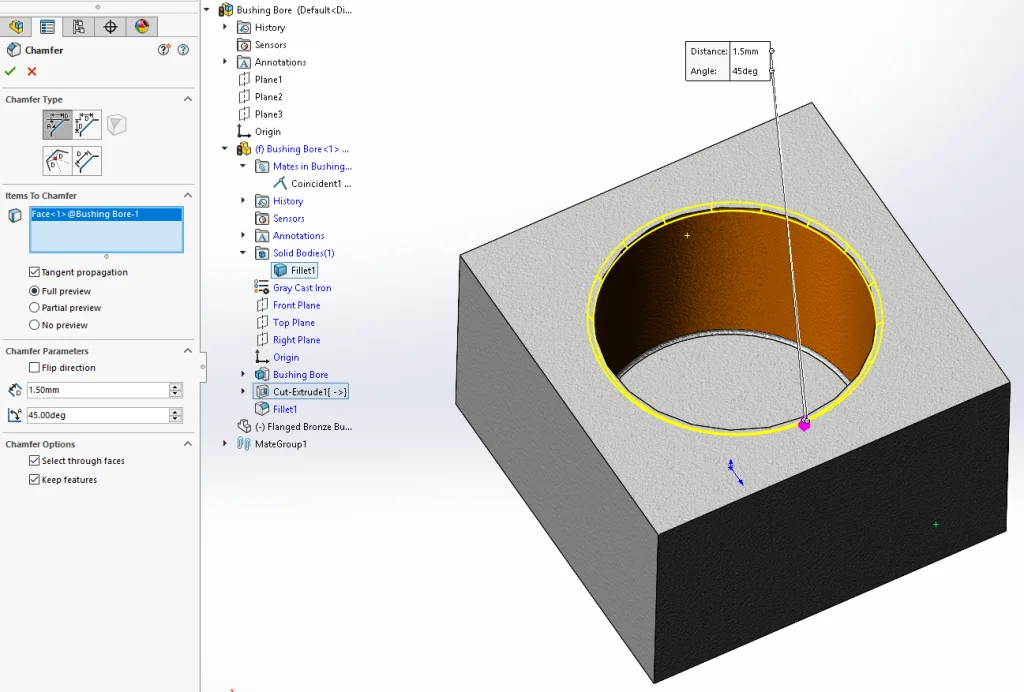The width and height of the screenshot is (1024, 692).
Task: Open the DisplayManager colored sphere tab
Action: pyautogui.click(x=142, y=27)
